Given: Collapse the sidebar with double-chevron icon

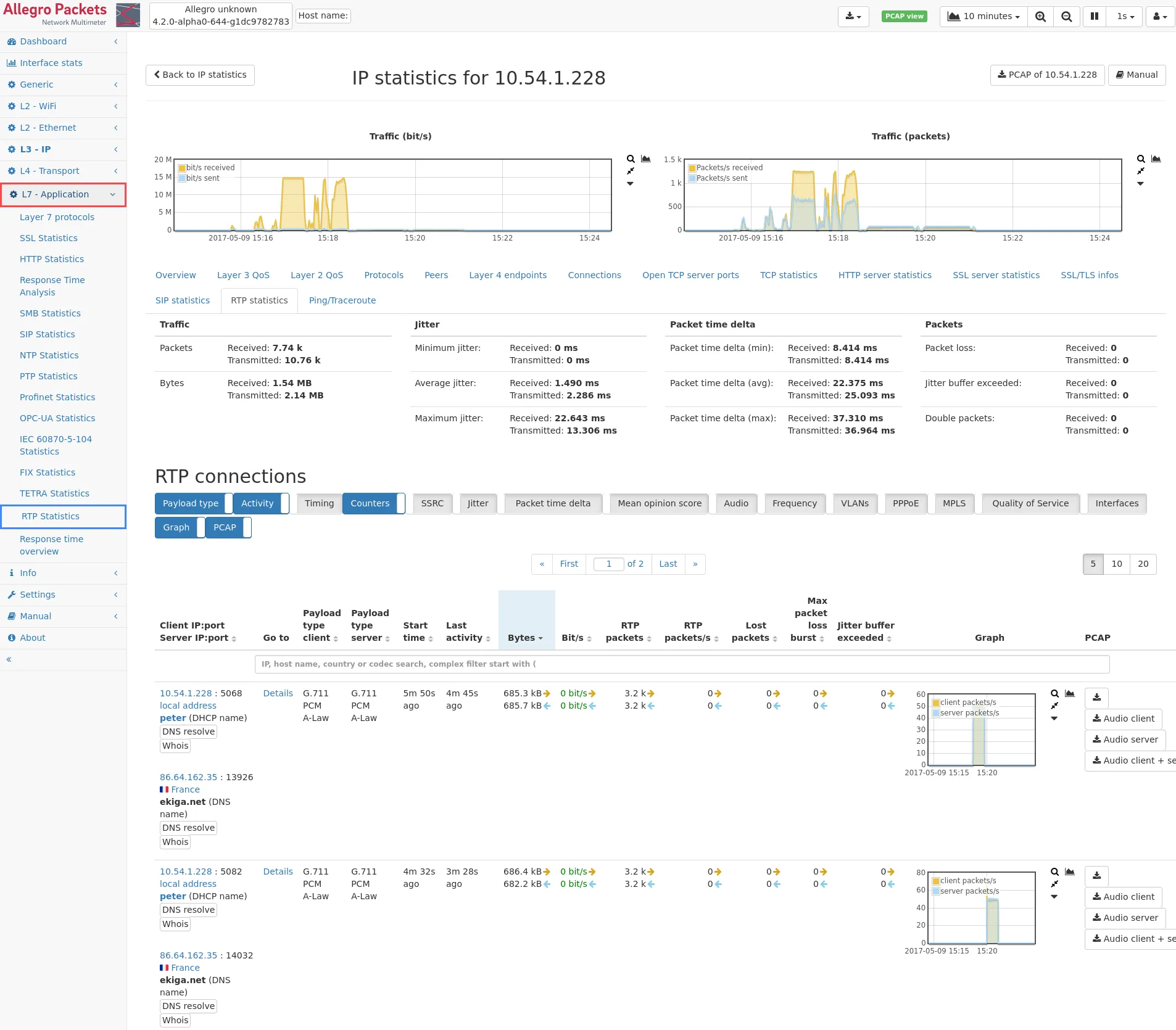Looking at the screenshot, I should (9, 659).
